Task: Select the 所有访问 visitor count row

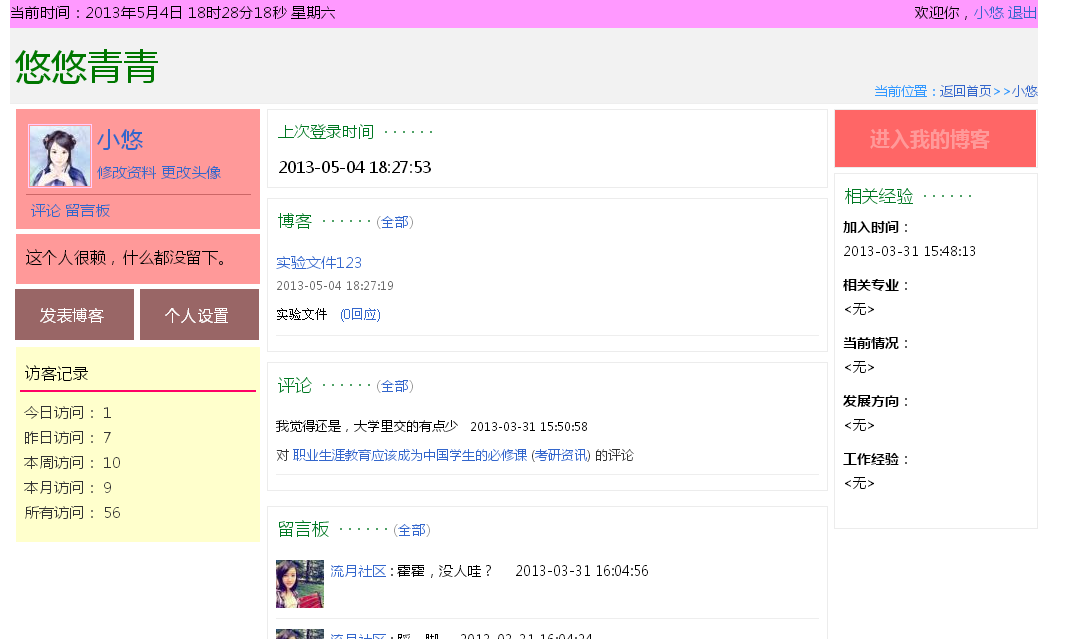Action: (73, 513)
